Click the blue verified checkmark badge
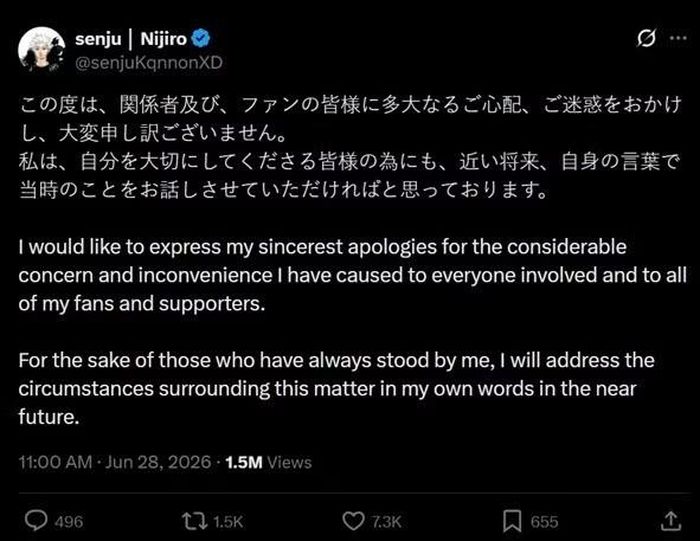700x541 pixels. click(201, 38)
